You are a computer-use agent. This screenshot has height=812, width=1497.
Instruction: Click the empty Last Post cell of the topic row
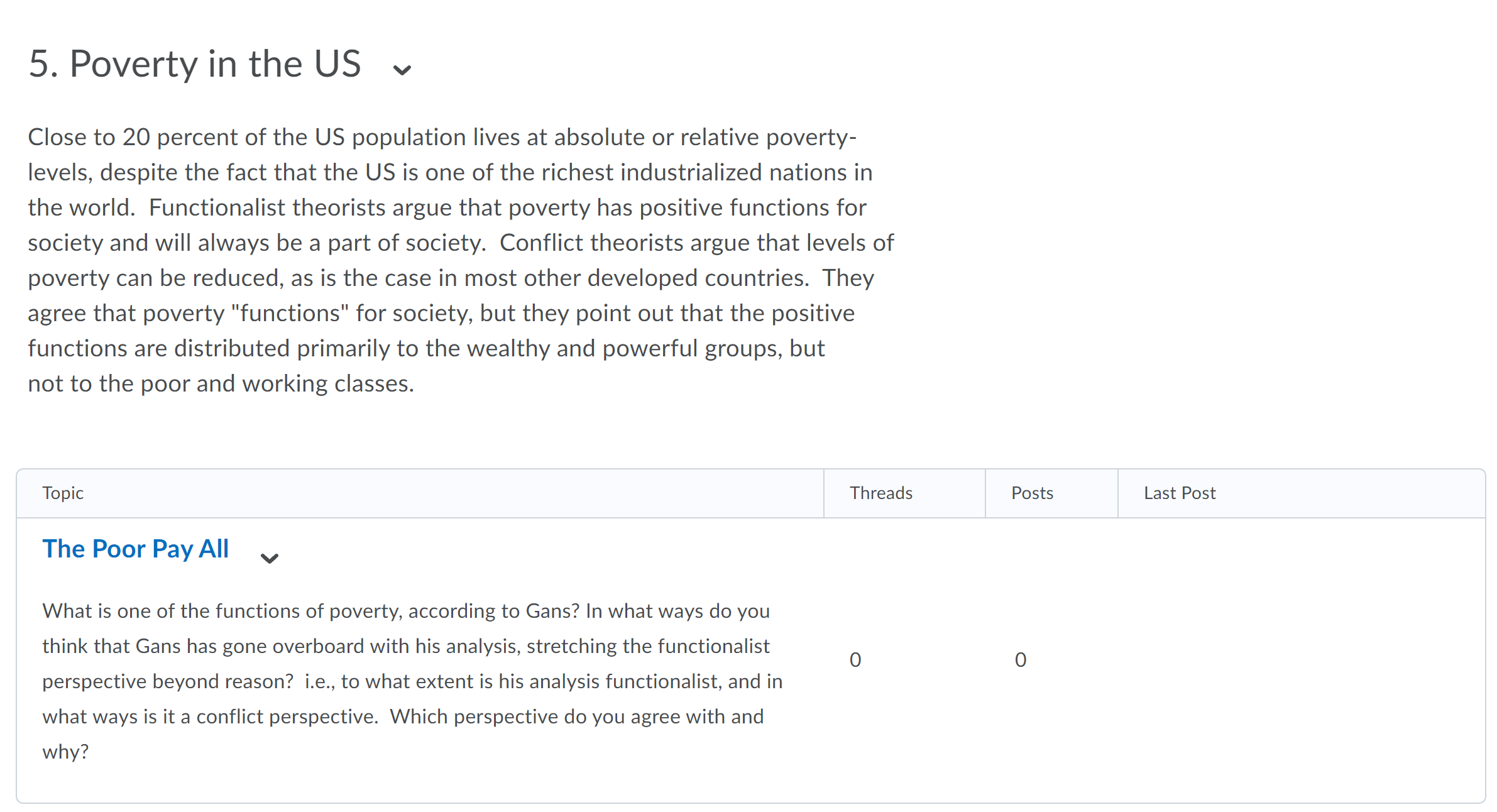point(1301,660)
